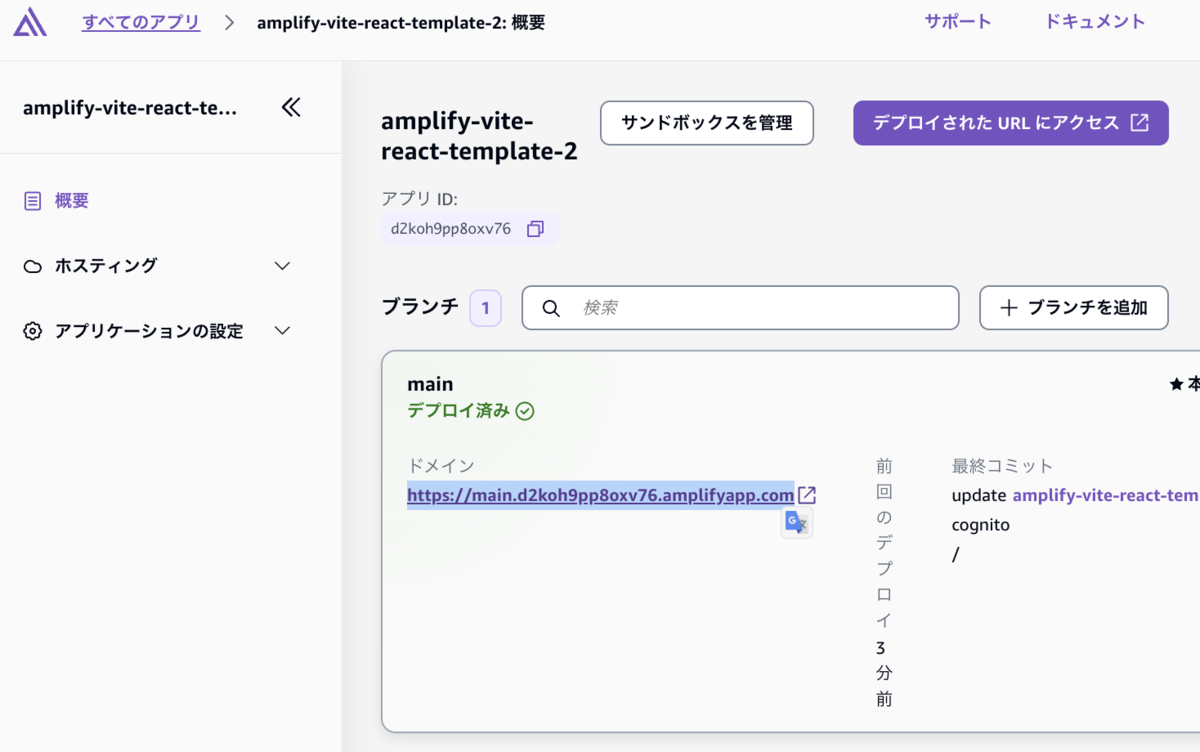Screen dimensions: 1200x752
Task: Click the AWS Amplify logo icon
Action: (x=30, y=22)
